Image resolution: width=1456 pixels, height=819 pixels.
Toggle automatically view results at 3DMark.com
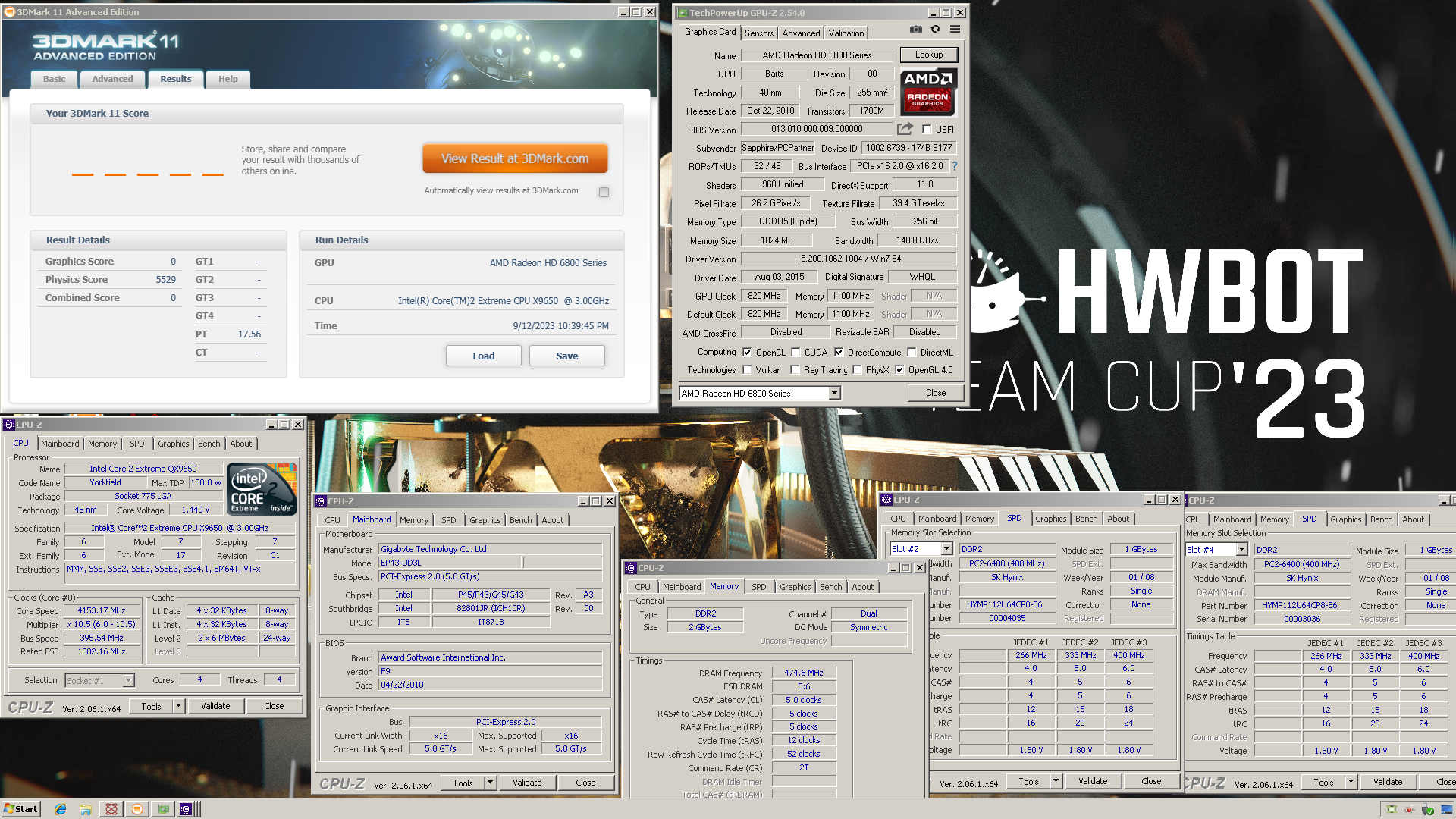point(604,192)
